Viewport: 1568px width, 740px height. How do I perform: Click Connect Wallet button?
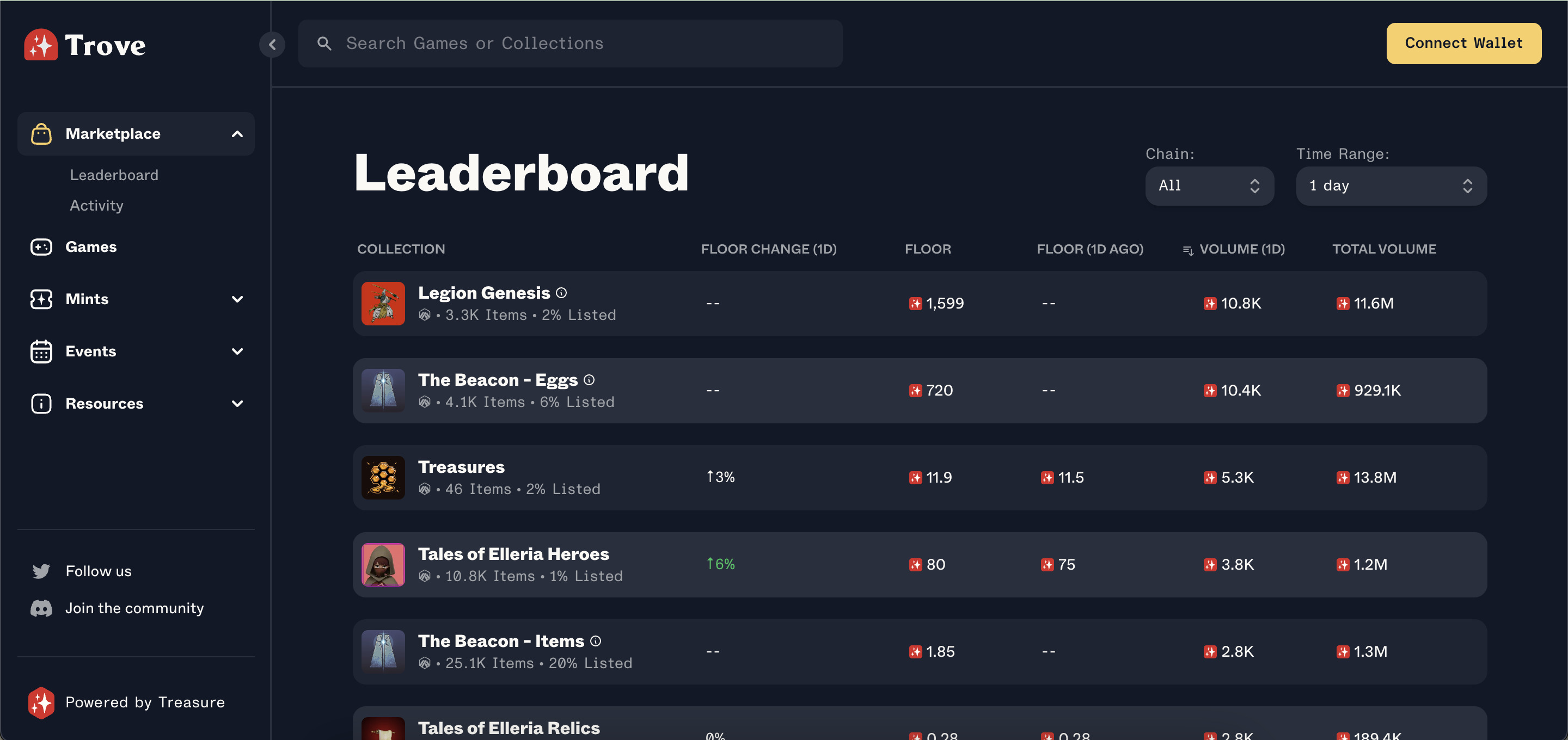coord(1463,43)
